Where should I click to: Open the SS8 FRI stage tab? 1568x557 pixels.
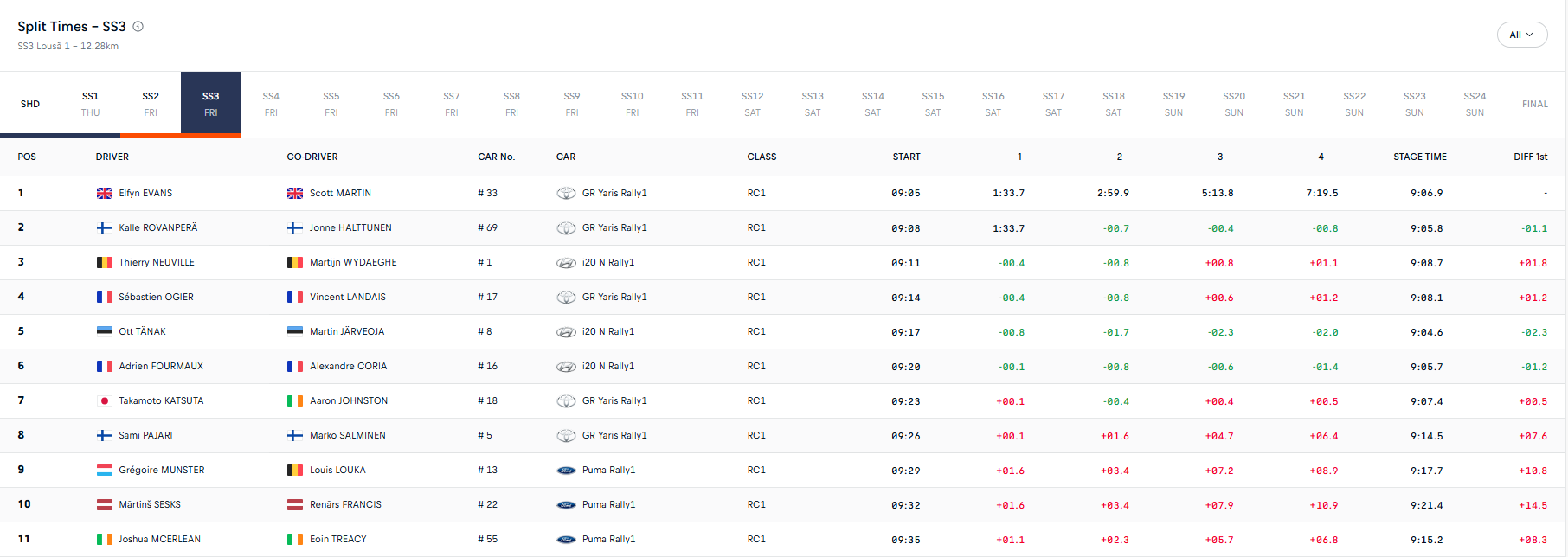[512, 104]
